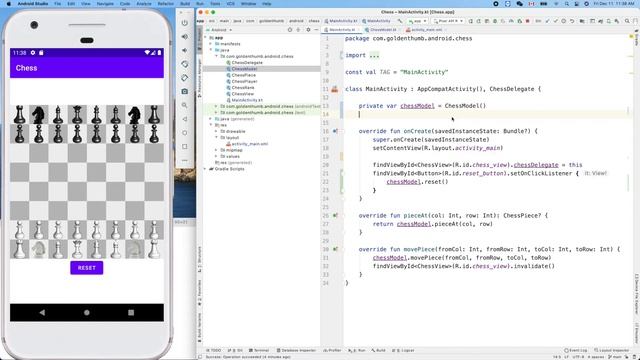Click emulator sidebar home circle icon
Viewport: 640px width, 360px height.
pos(184,133)
